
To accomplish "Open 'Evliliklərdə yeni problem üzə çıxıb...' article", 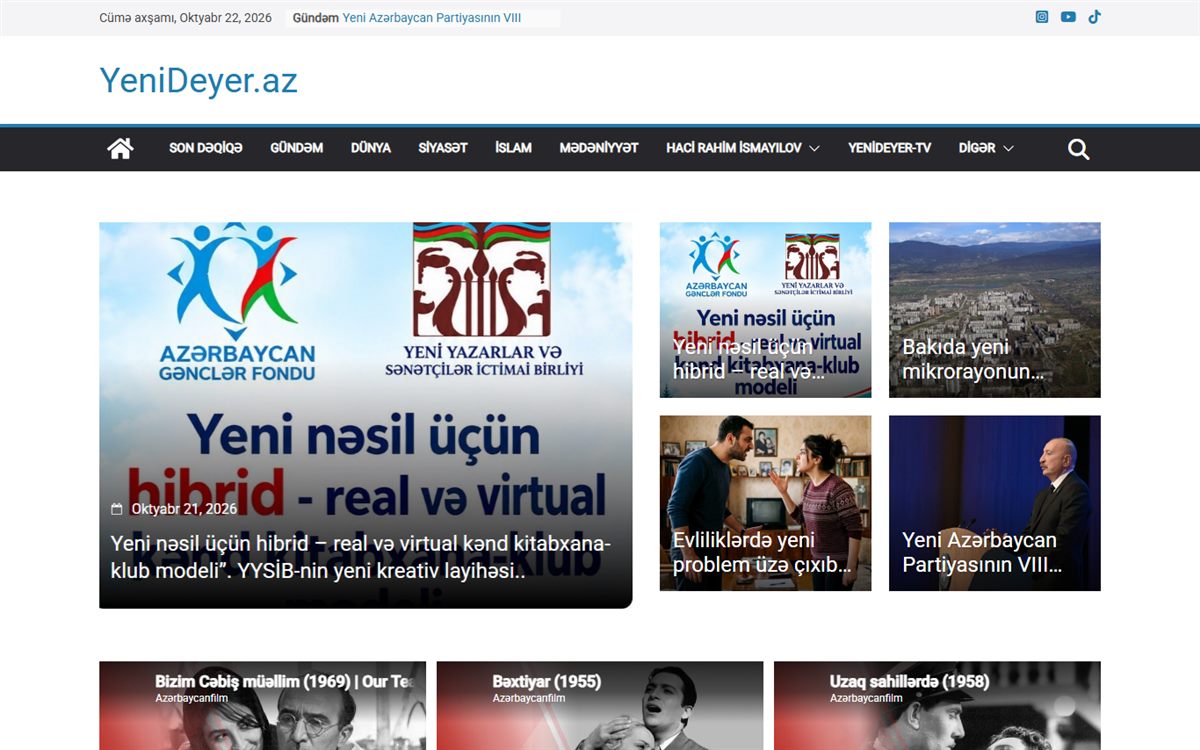I will click(x=762, y=552).
